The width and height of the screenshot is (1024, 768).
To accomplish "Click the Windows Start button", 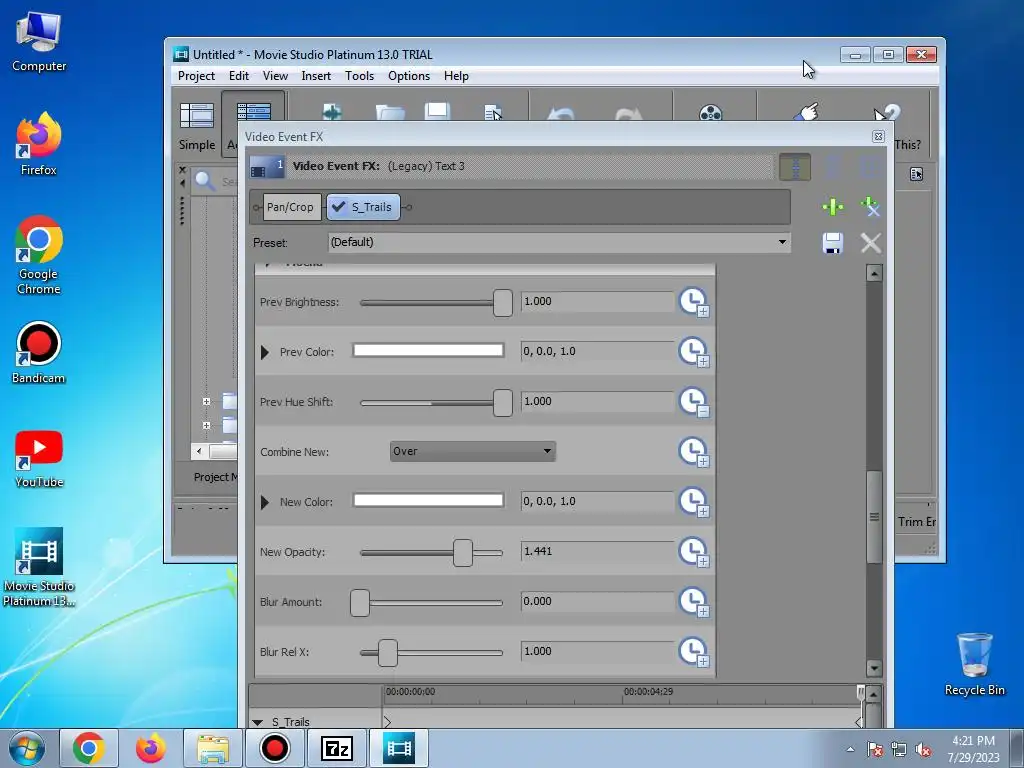I will (x=27, y=748).
